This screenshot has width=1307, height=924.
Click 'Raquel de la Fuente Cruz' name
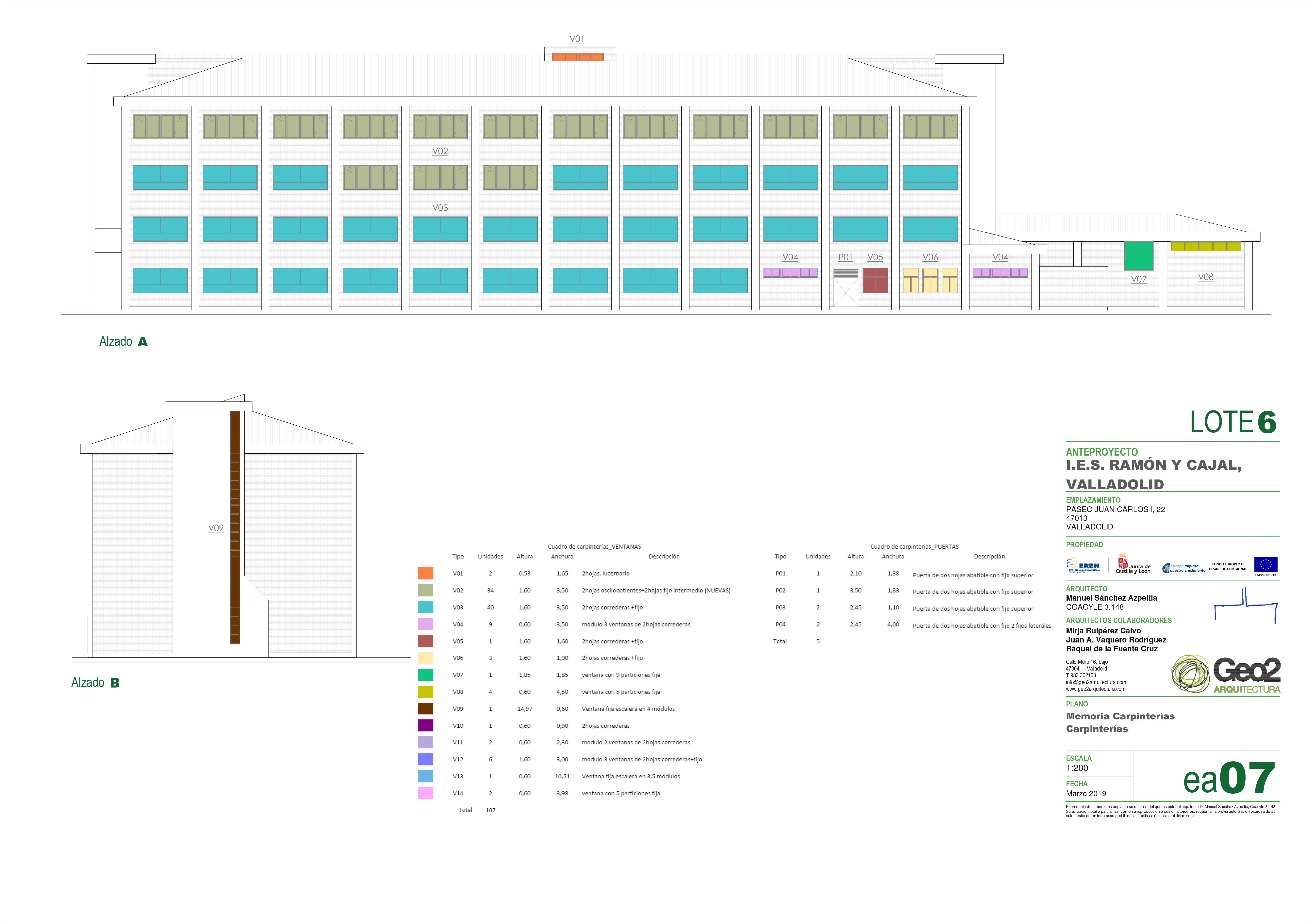tap(1112, 649)
